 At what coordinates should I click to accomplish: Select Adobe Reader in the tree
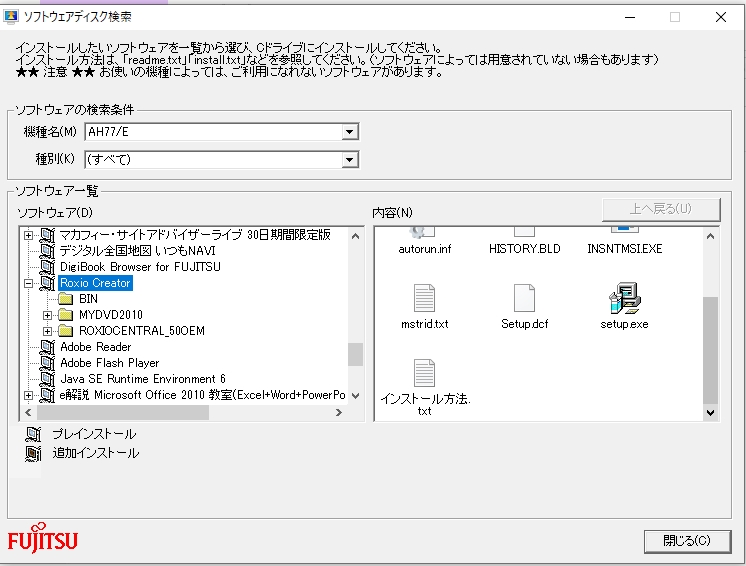pos(96,347)
